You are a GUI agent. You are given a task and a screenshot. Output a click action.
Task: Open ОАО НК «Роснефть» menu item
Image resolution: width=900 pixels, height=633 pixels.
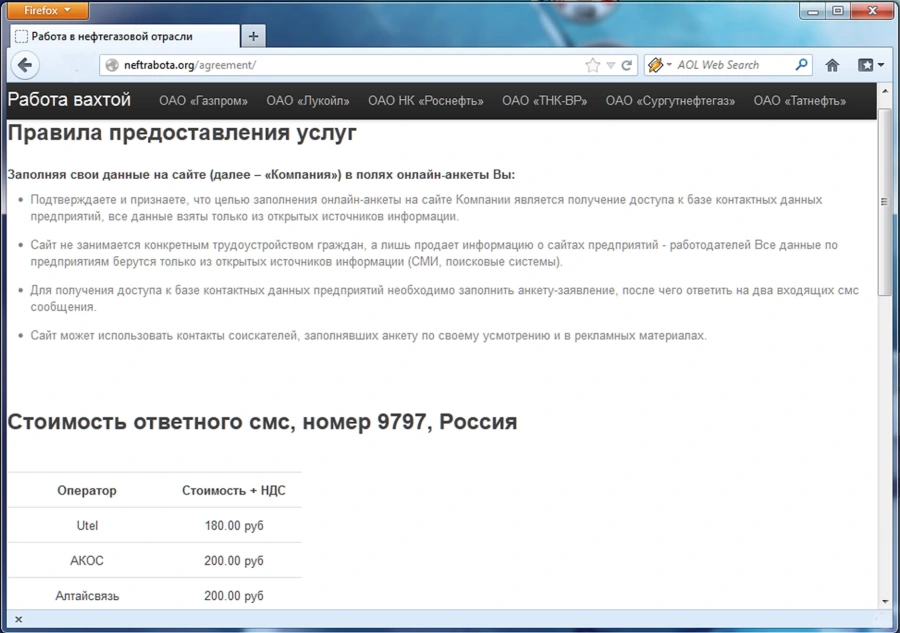426,101
